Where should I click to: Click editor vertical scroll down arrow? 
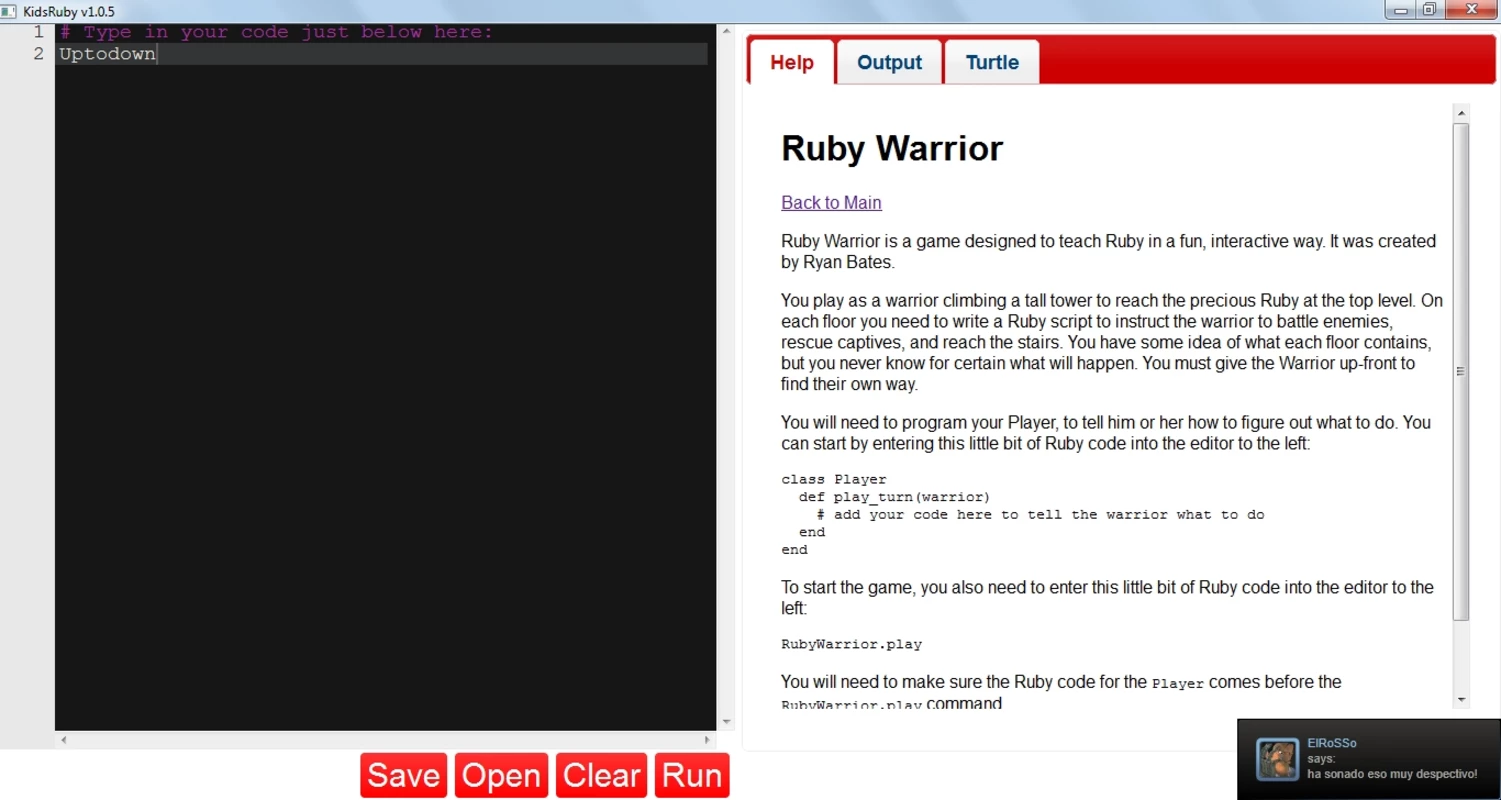pos(727,722)
